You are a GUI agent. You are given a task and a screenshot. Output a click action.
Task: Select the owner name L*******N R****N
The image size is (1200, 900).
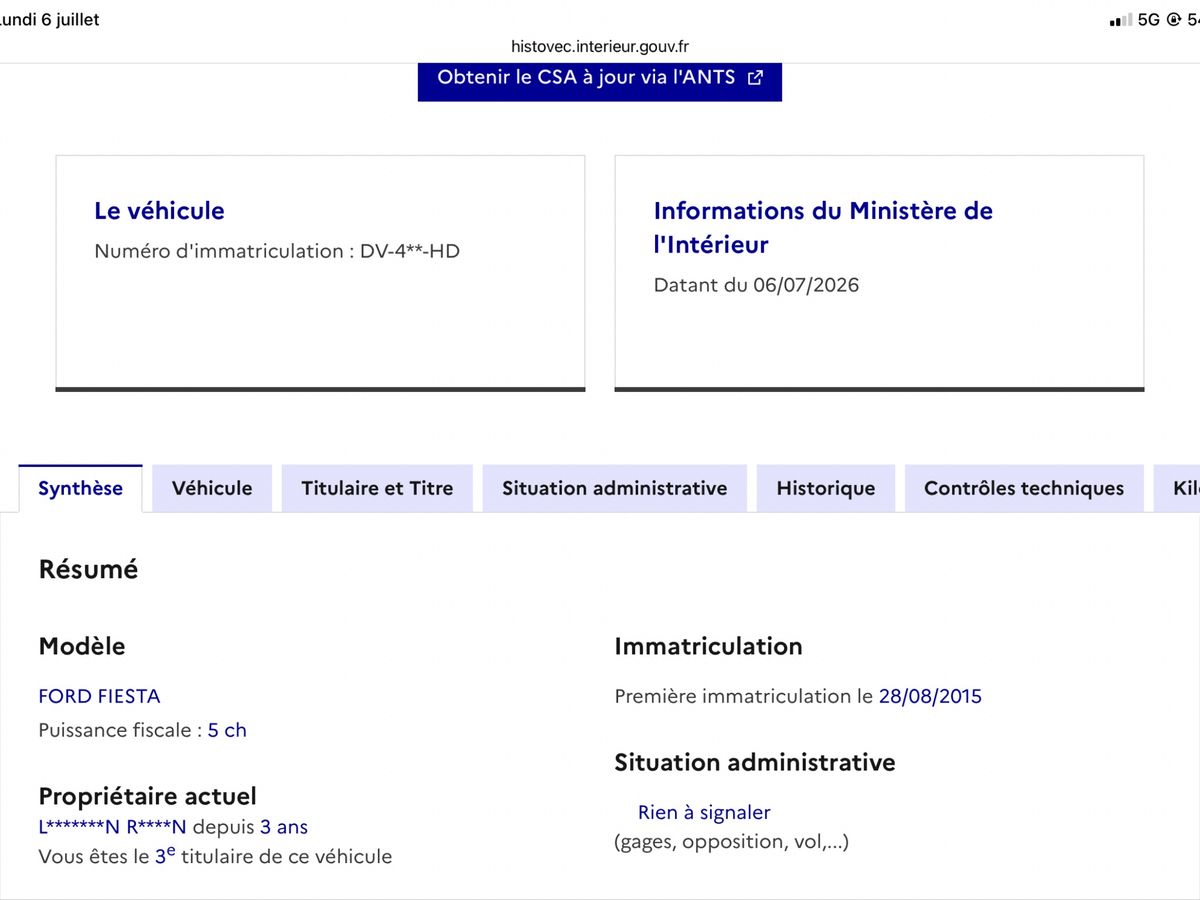coord(112,827)
